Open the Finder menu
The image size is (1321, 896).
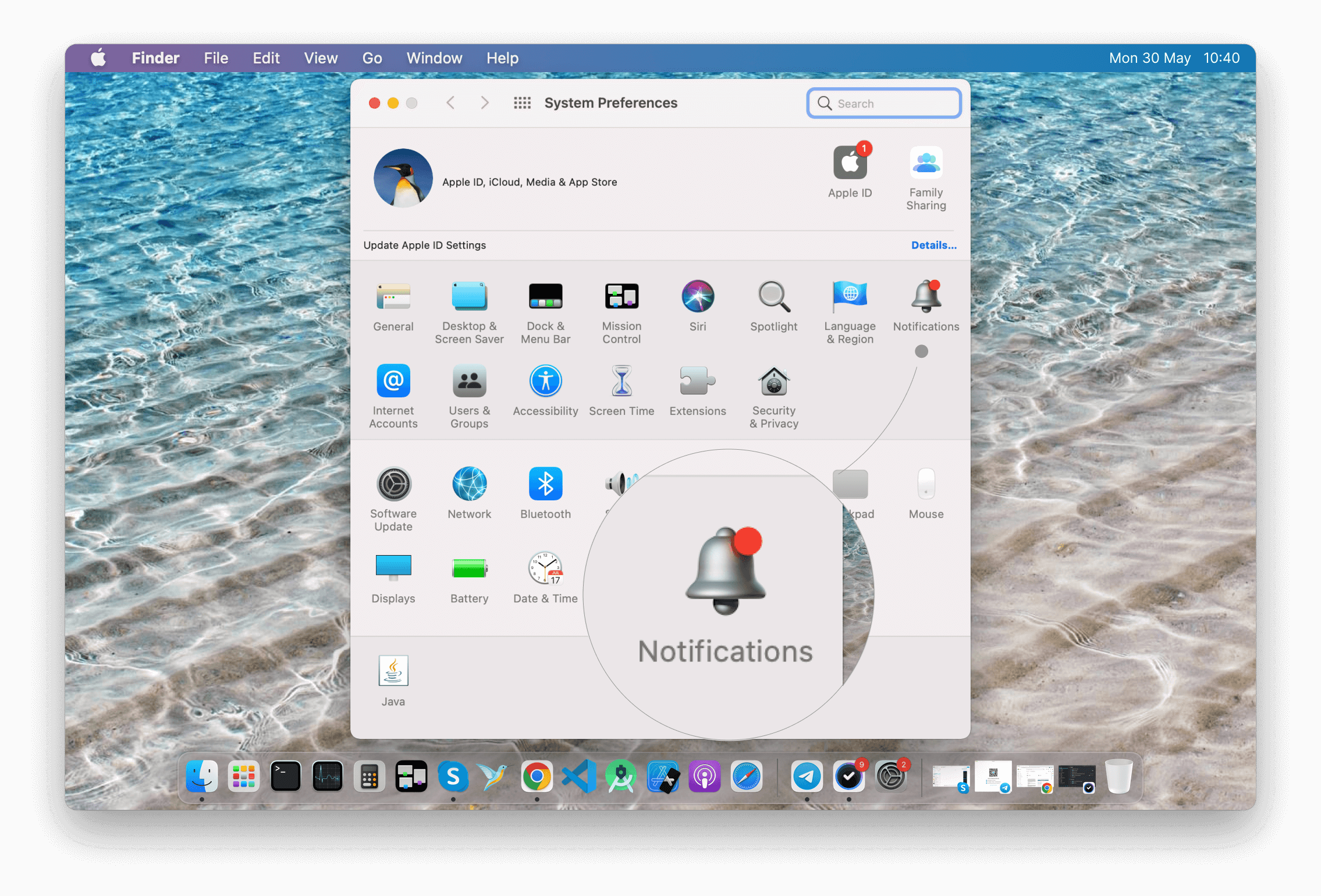click(155, 58)
